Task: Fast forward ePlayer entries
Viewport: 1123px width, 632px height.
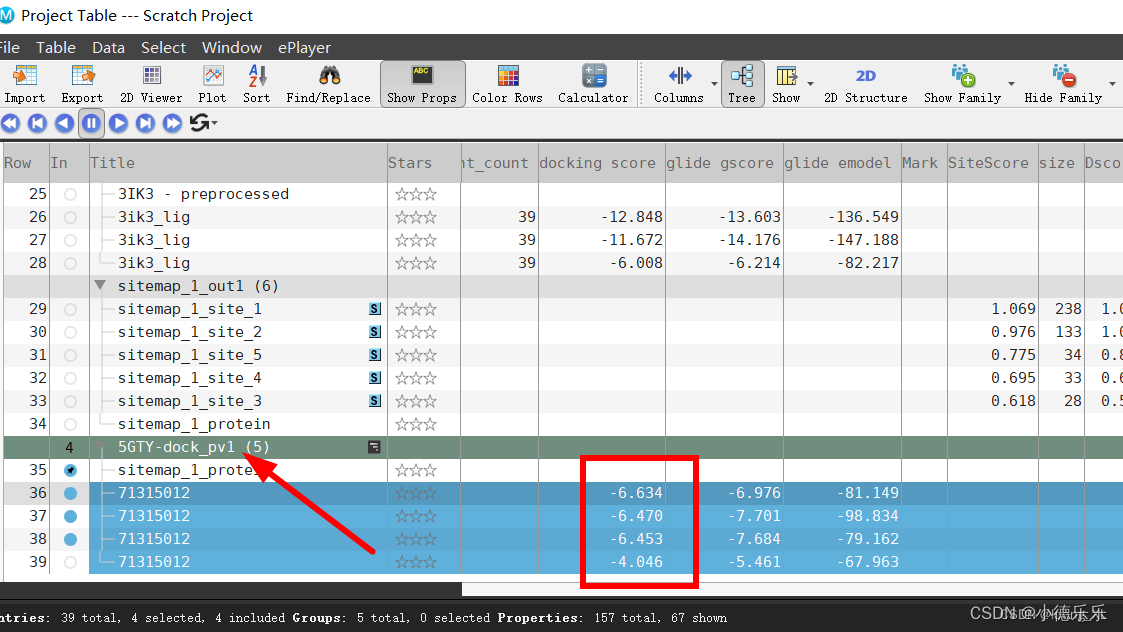Action: [172, 123]
